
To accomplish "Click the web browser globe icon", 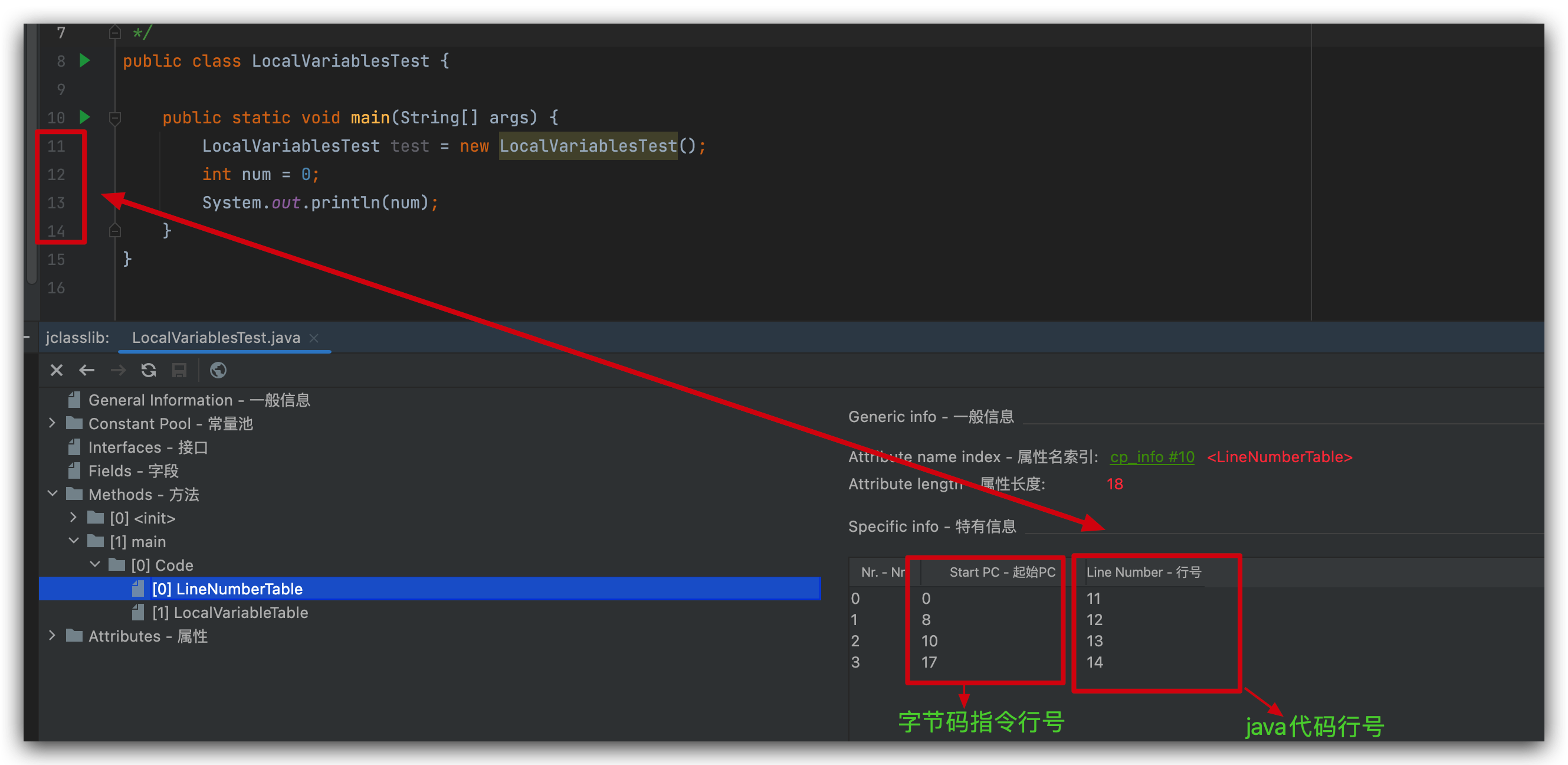I will [x=218, y=370].
